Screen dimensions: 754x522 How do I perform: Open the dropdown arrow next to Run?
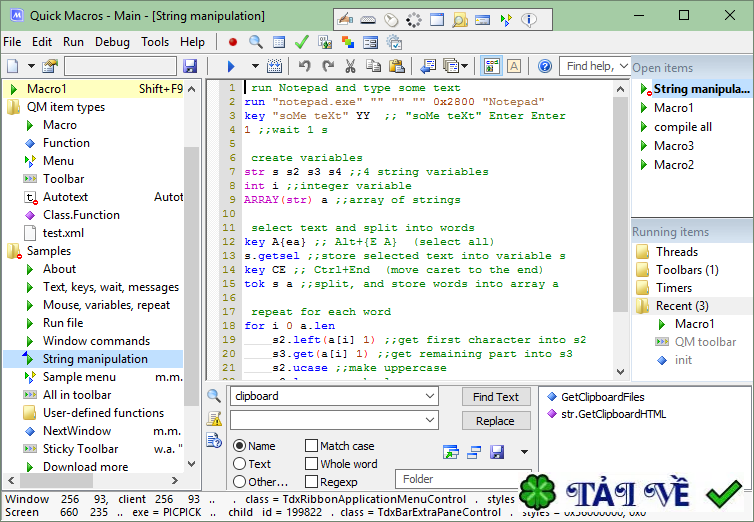255,66
